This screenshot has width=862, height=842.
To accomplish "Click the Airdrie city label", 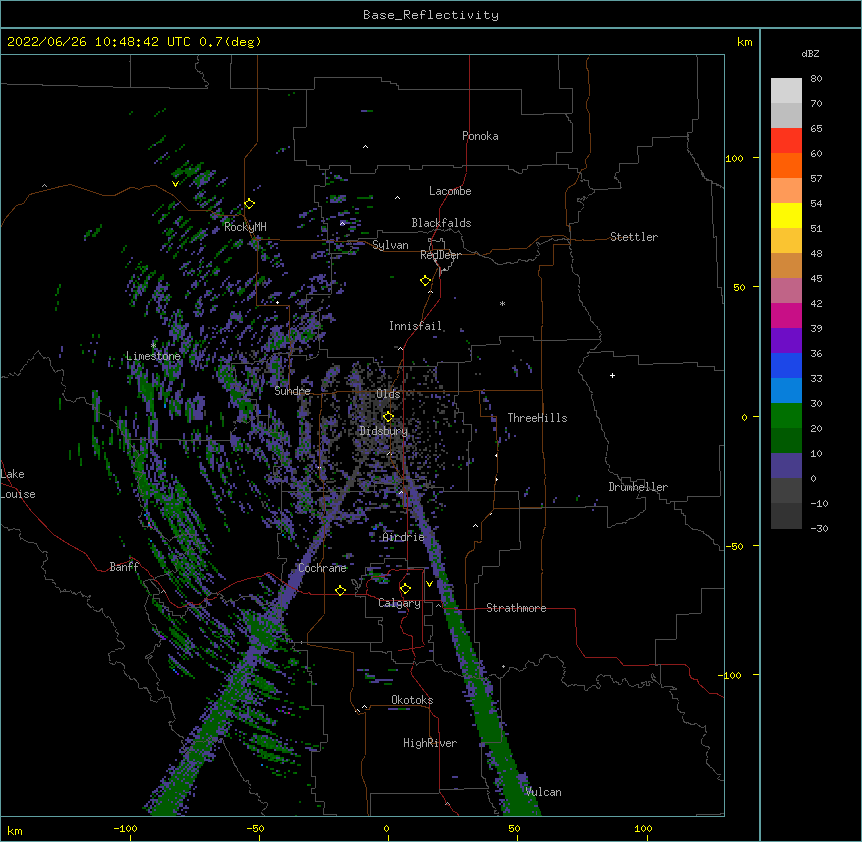I will point(404,537).
